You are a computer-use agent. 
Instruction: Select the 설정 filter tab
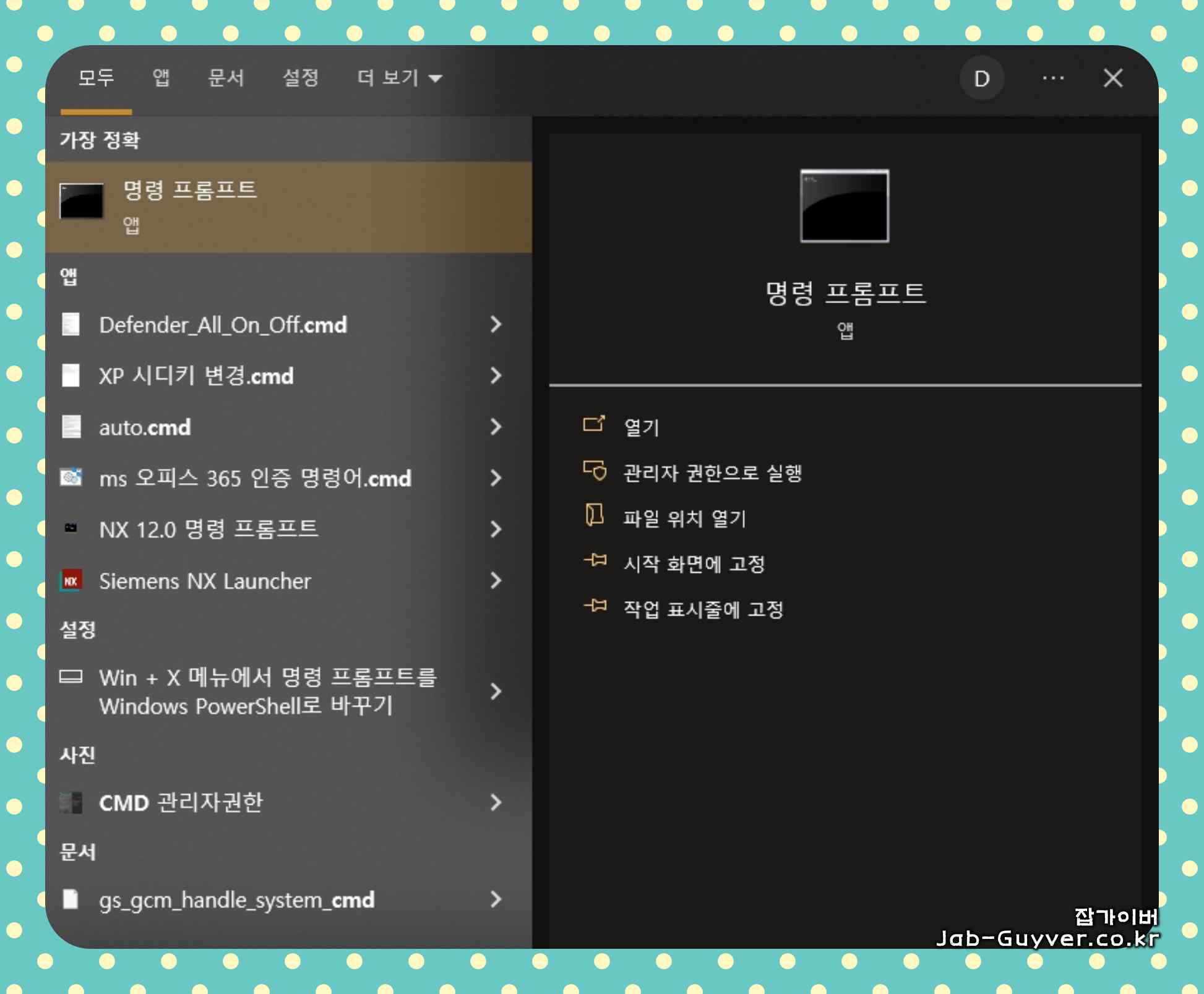pyautogui.click(x=301, y=78)
